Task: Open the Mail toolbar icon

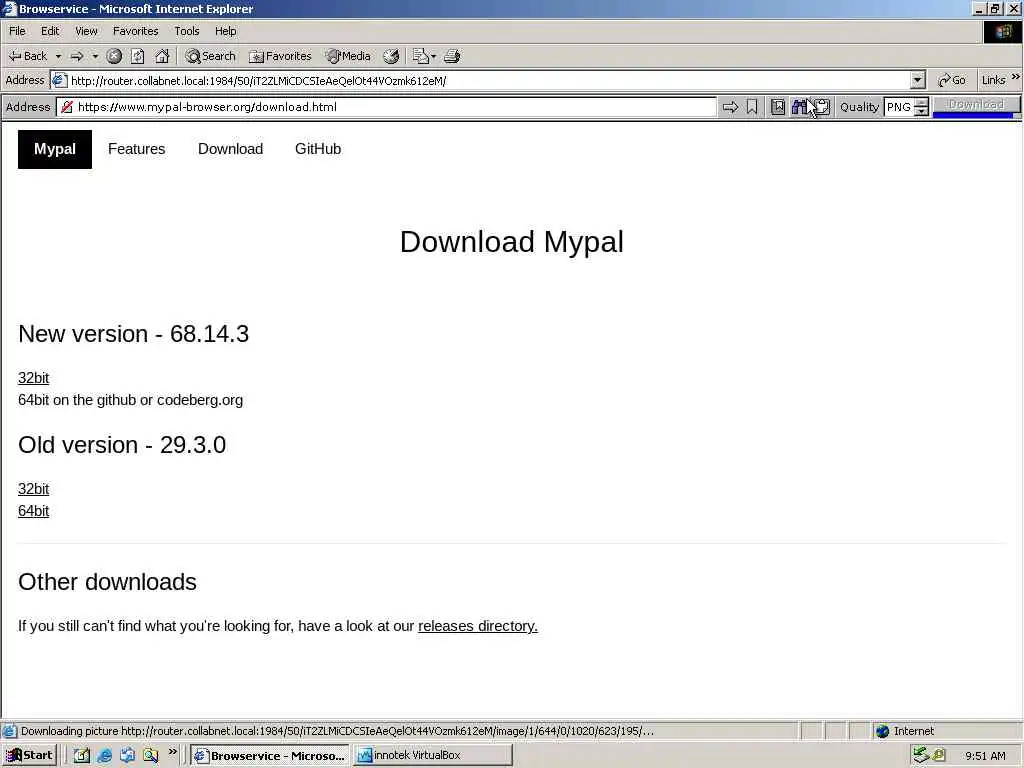Action: (420, 56)
